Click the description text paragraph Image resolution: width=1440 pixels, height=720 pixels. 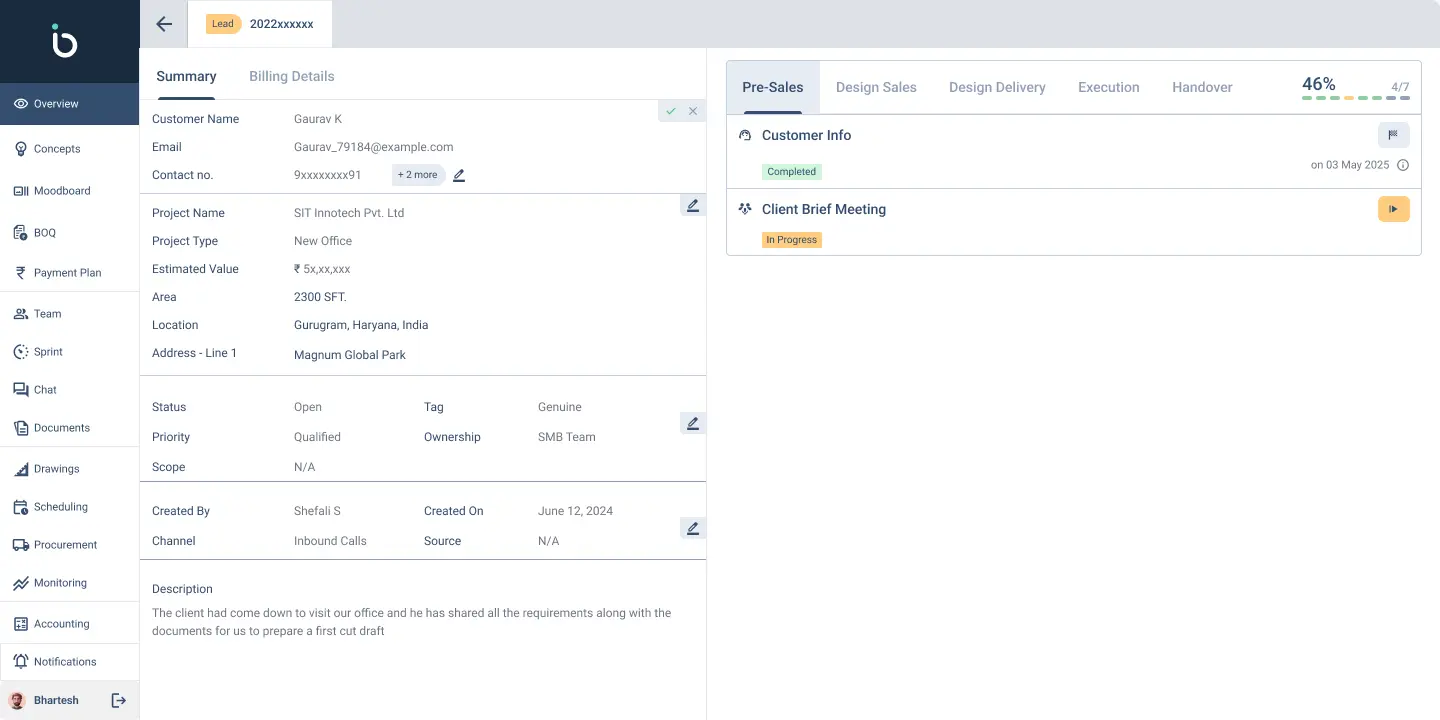pos(411,622)
